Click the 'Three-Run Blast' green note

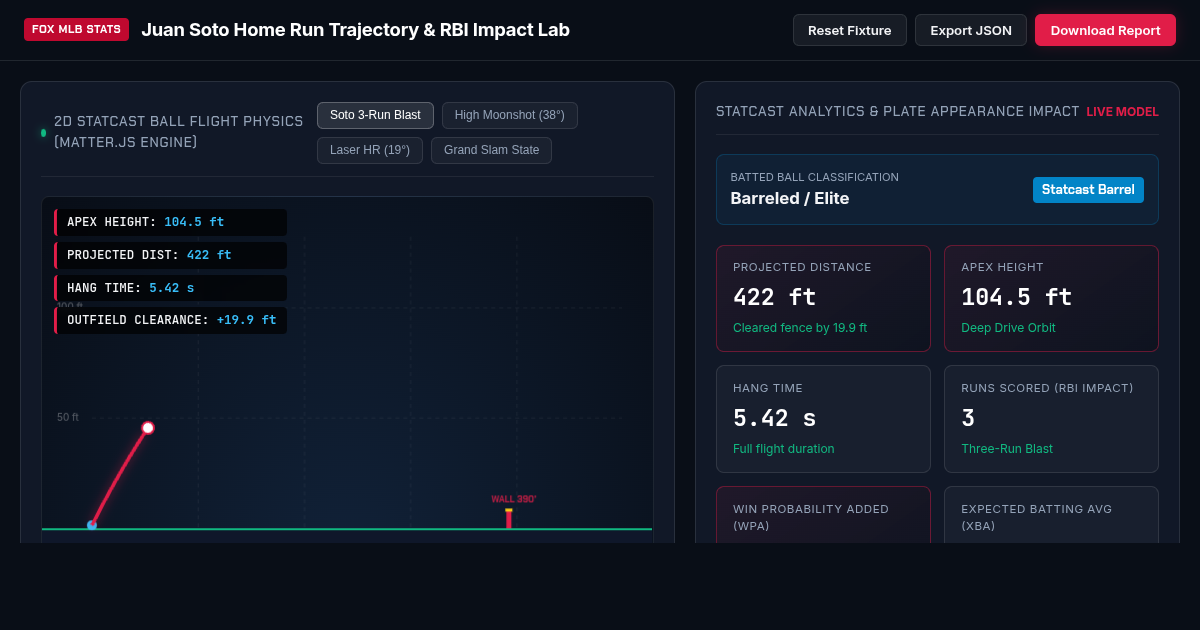pyautogui.click(x=1007, y=449)
